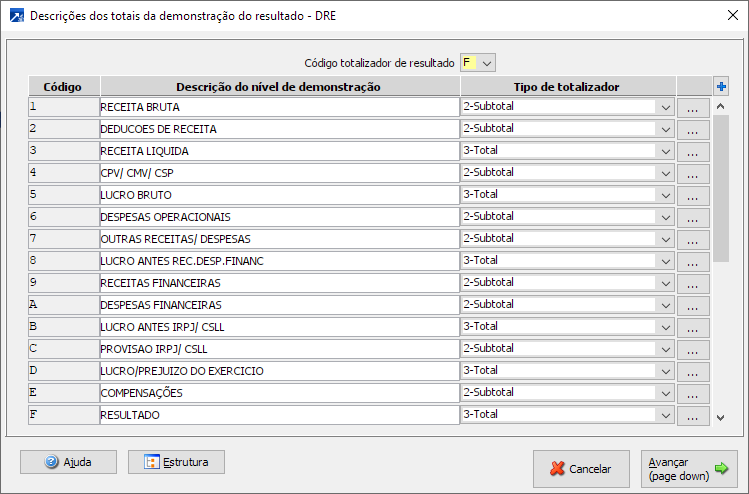Screen dimensions: 749x494
Task: Open the Estrutura button
Action: 177,462
